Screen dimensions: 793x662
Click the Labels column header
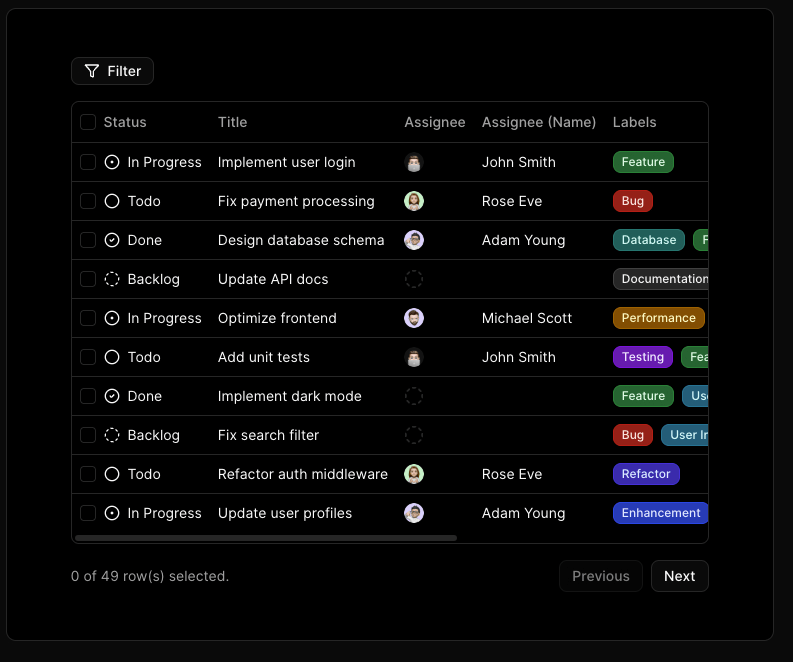pyautogui.click(x=634, y=122)
